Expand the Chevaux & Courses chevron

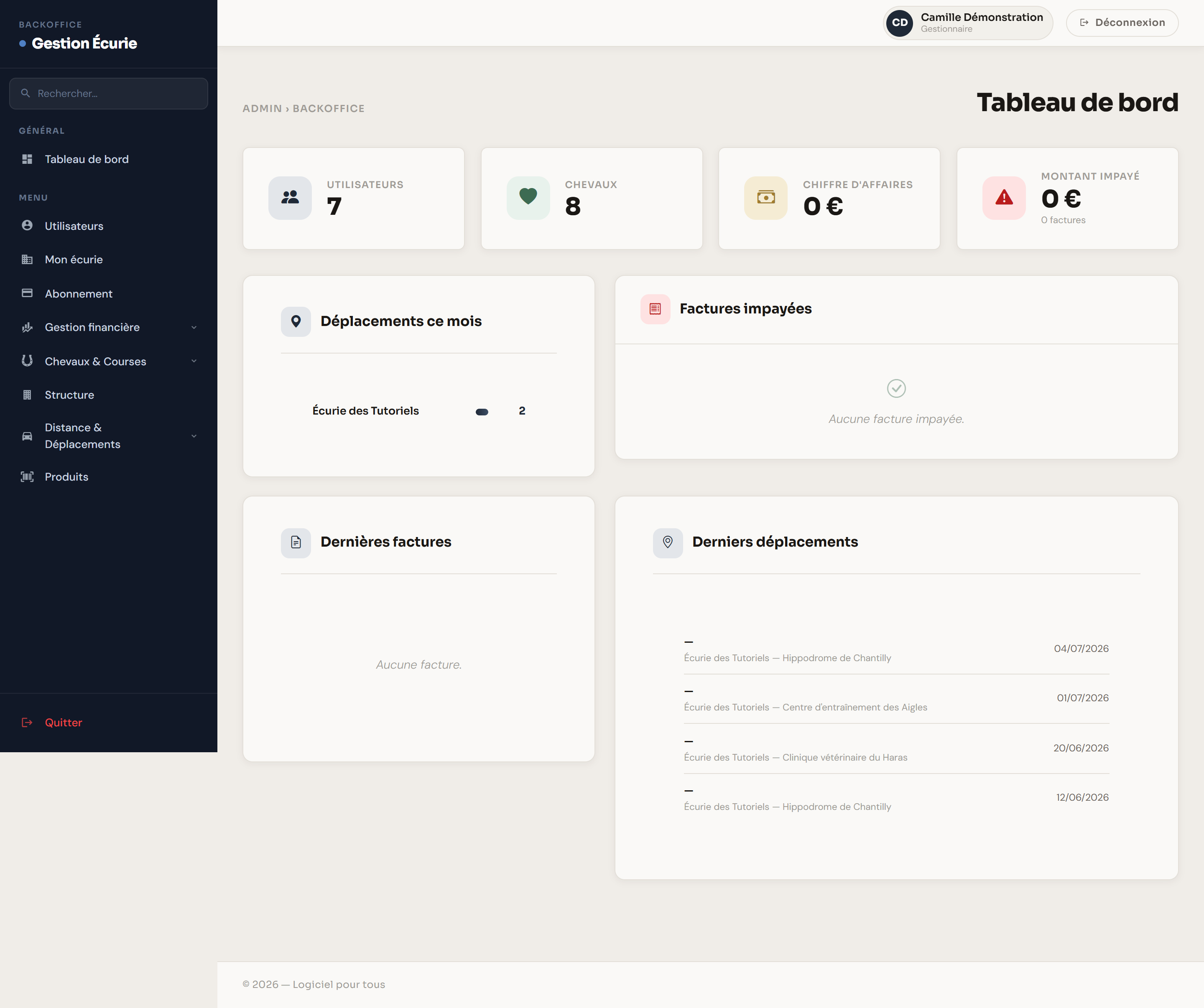tap(194, 361)
